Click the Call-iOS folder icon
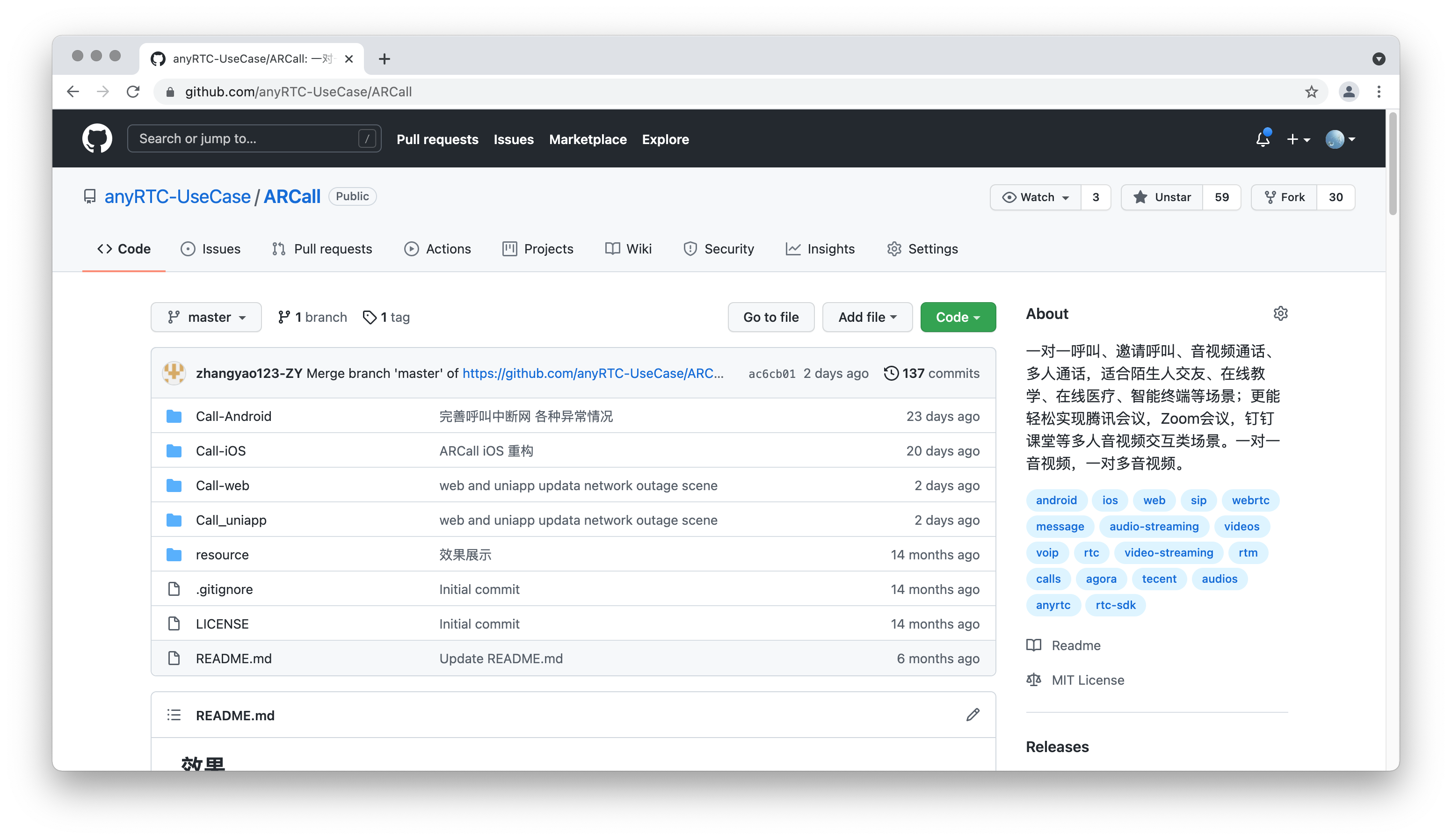 tap(174, 450)
